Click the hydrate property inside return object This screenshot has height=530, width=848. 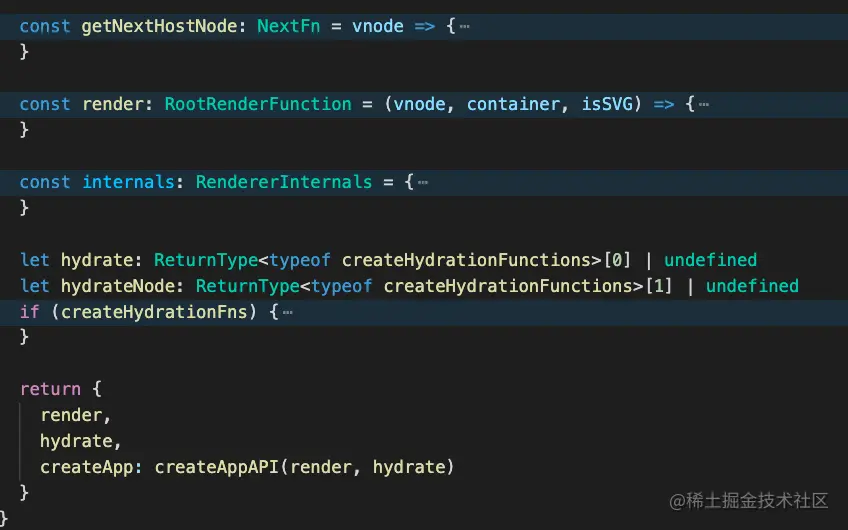[76, 441]
